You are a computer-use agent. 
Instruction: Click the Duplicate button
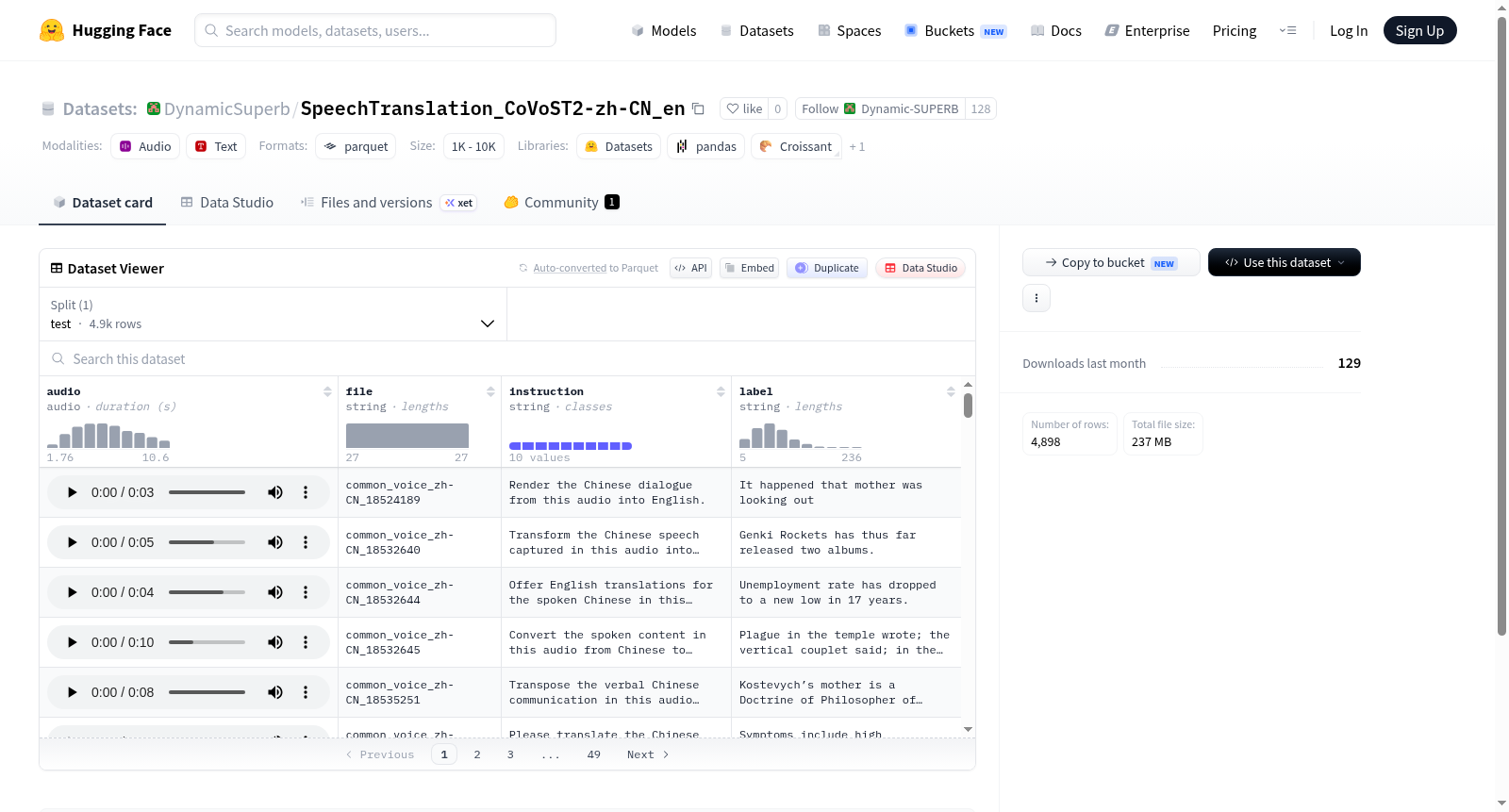click(827, 268)
